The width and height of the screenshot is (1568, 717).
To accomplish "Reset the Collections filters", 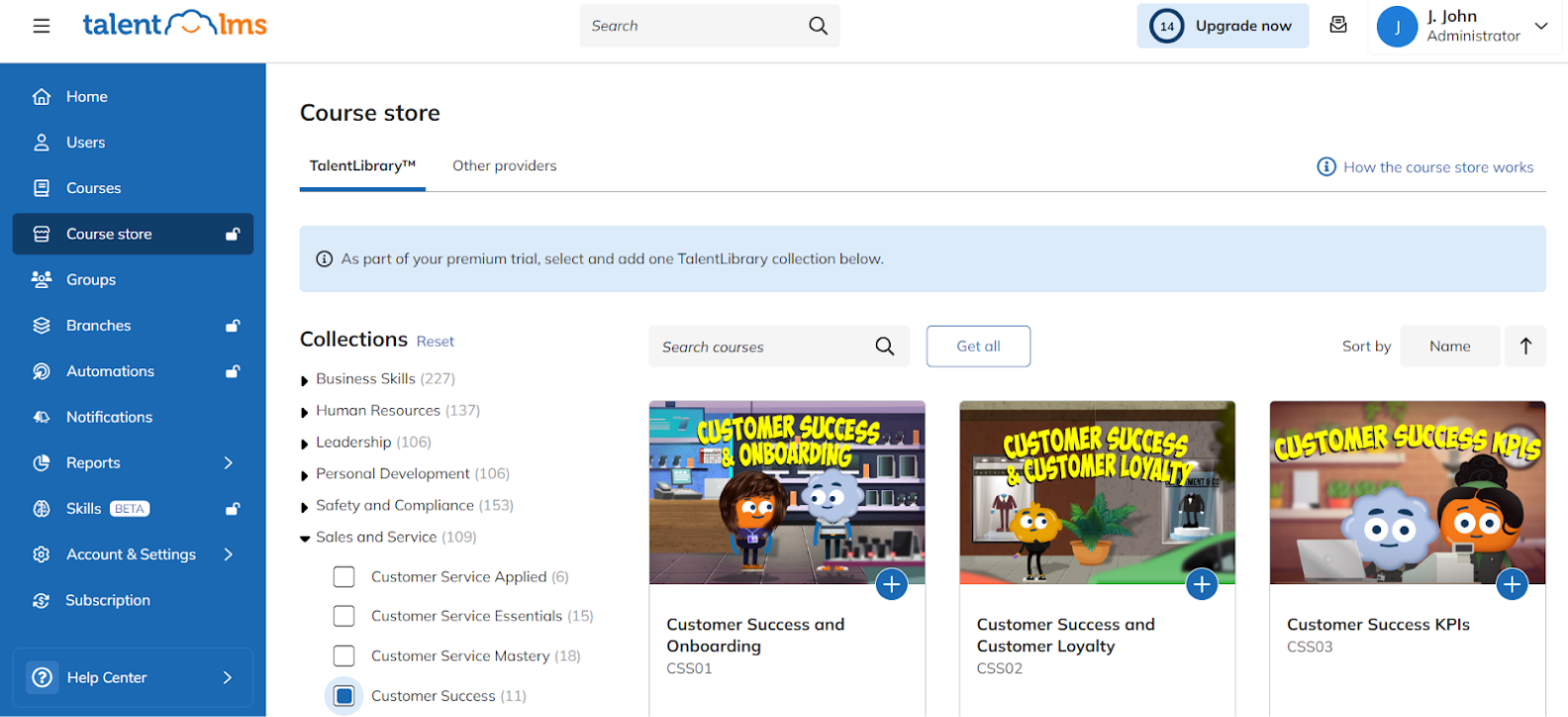I will coord(435,341).
